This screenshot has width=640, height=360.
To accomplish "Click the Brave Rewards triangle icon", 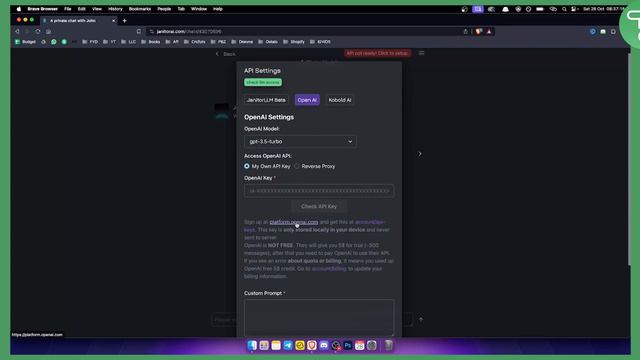I will click(489, 31).
